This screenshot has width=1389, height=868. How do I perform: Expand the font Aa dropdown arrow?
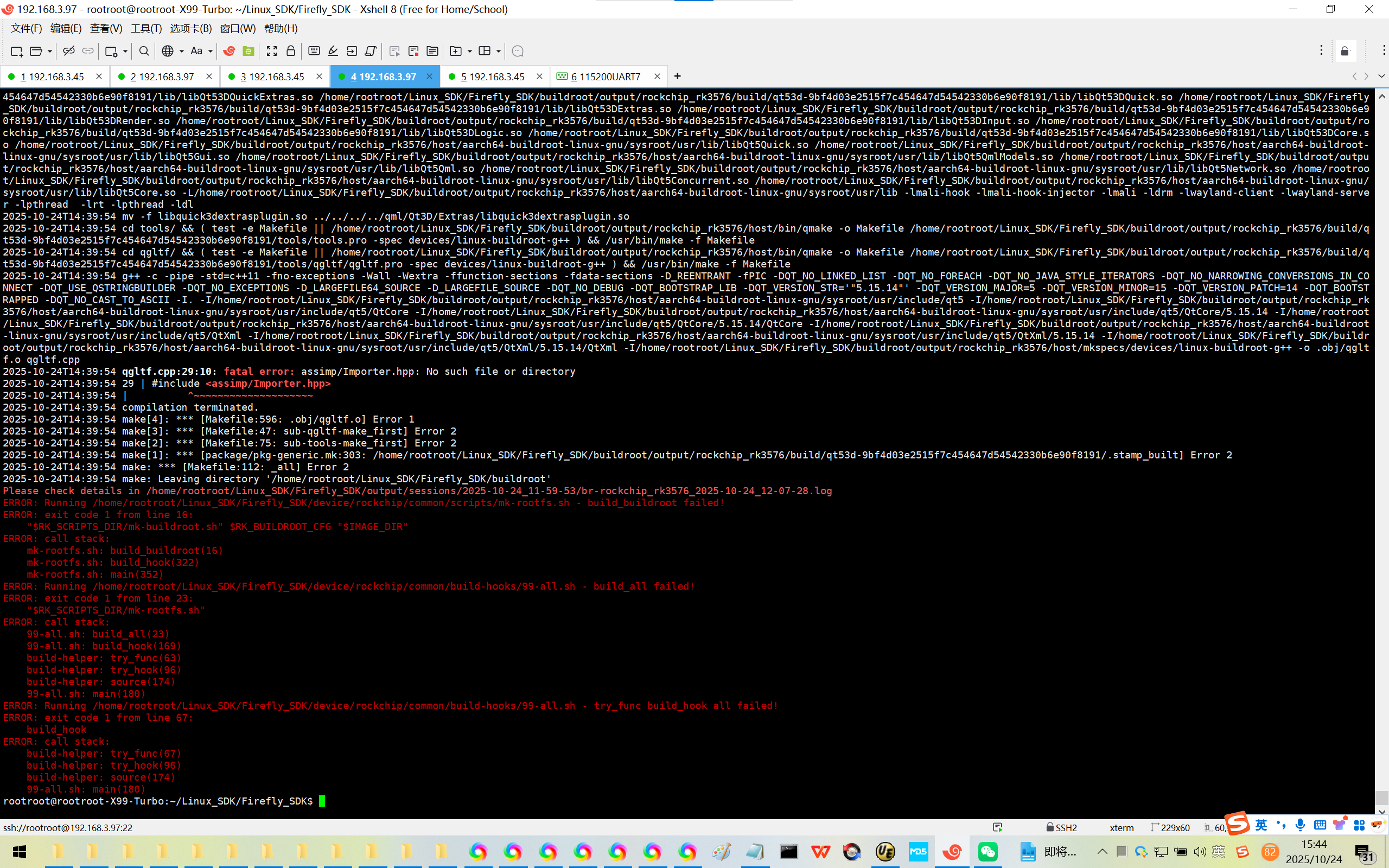211,51
